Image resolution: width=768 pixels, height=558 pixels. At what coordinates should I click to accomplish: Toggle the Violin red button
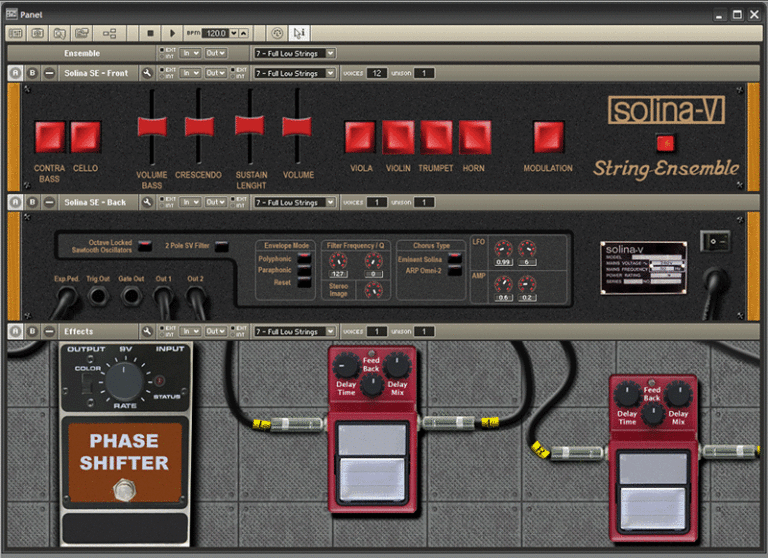point(398,137)
